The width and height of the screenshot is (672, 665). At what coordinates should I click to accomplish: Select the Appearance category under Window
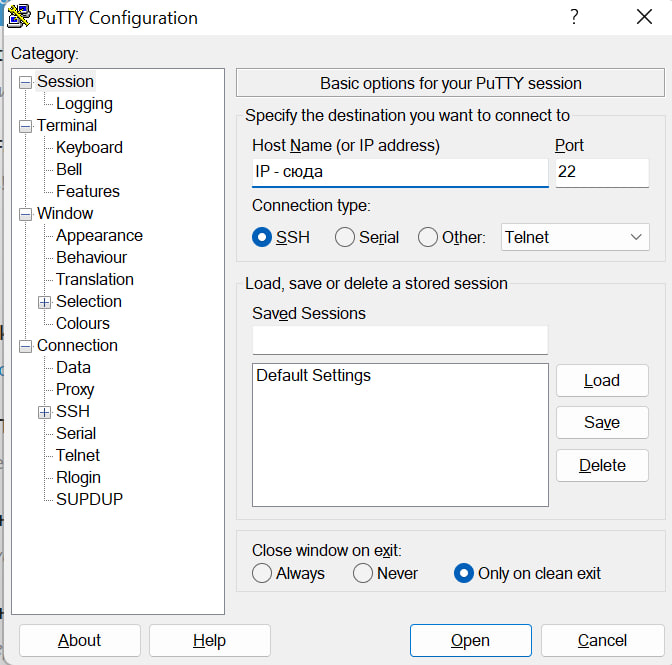tap(99, 236)
